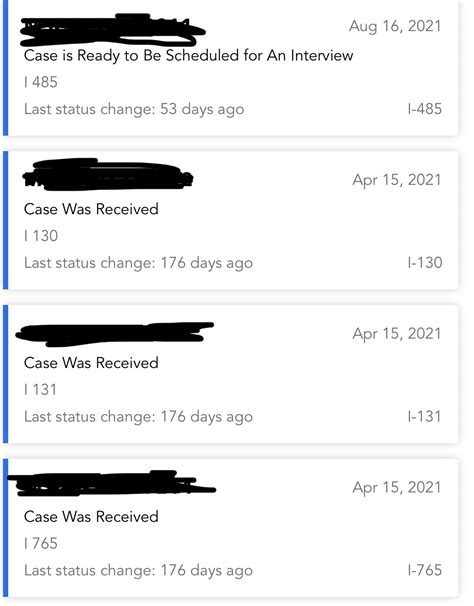Tap "Last status change: 53 days ago"
This screenshot has width=474, height=606.
tap(134, 109)
